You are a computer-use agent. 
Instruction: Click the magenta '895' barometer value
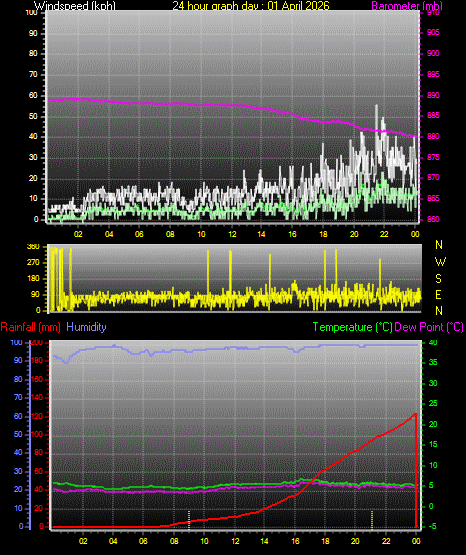(433, 74)
